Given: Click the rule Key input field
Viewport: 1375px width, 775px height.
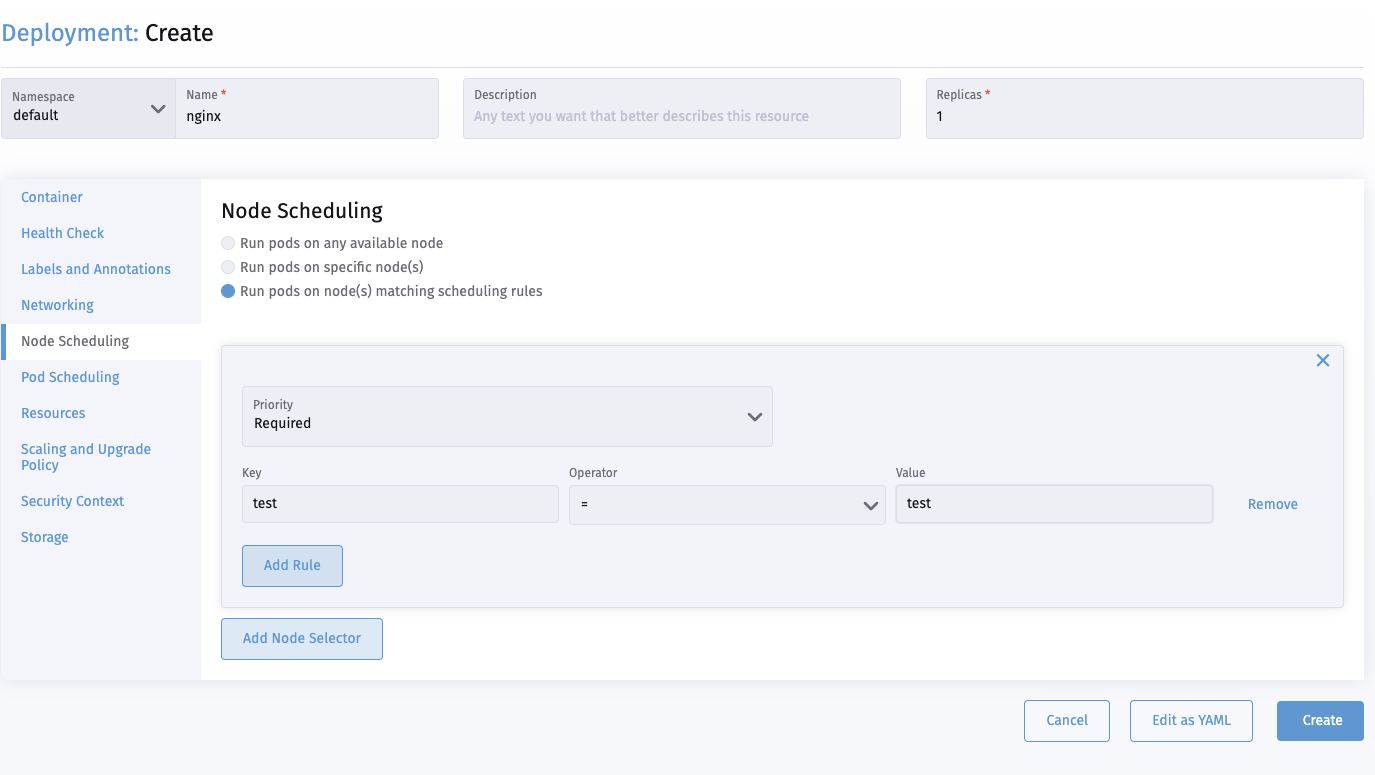Looking at the screenshot, I should tap(399, 503).
